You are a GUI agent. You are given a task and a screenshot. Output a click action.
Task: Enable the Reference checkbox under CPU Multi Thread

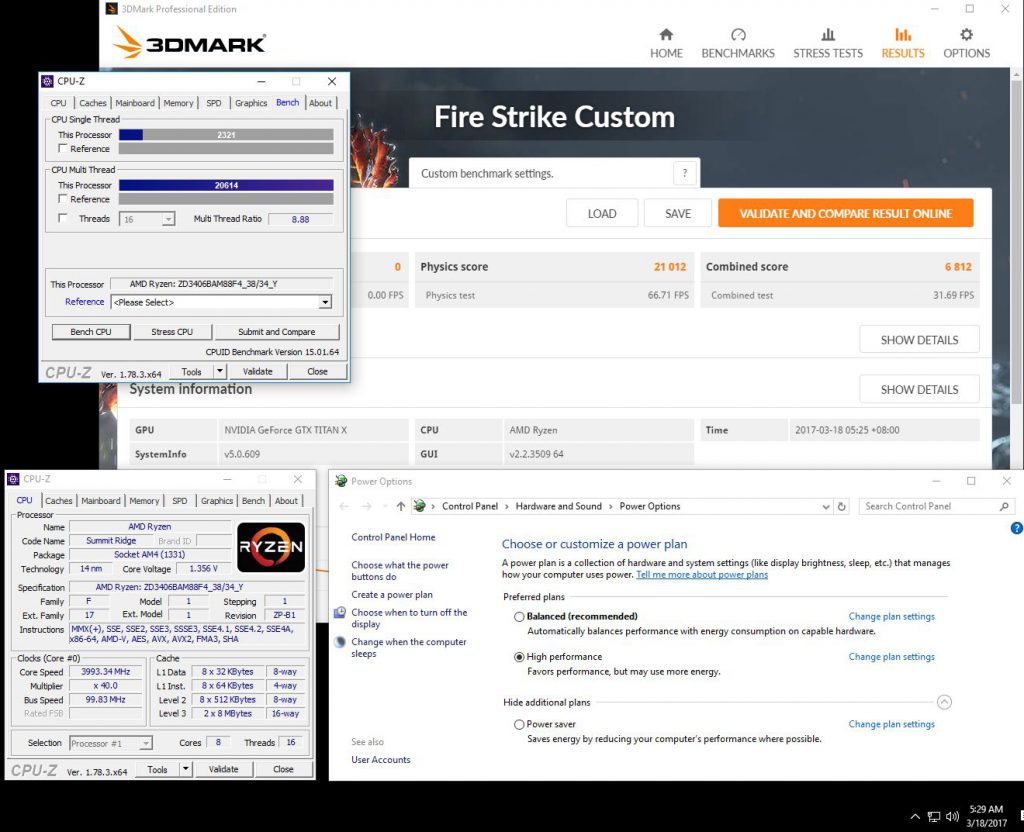click(x=63, y=199)
